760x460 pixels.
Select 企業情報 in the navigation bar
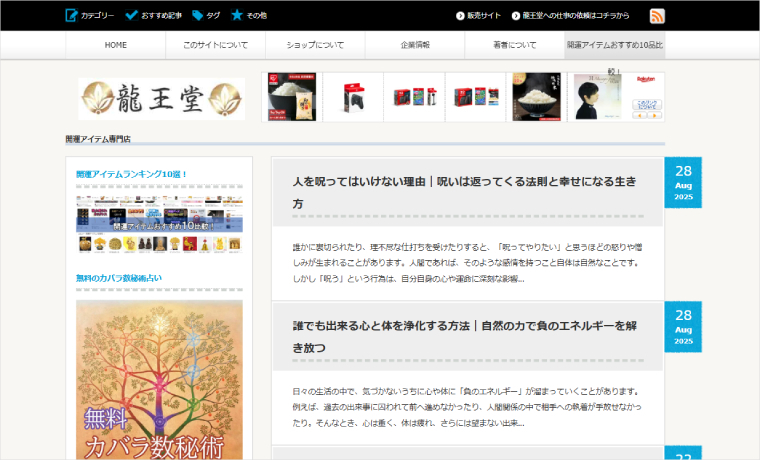coord(414,45)
